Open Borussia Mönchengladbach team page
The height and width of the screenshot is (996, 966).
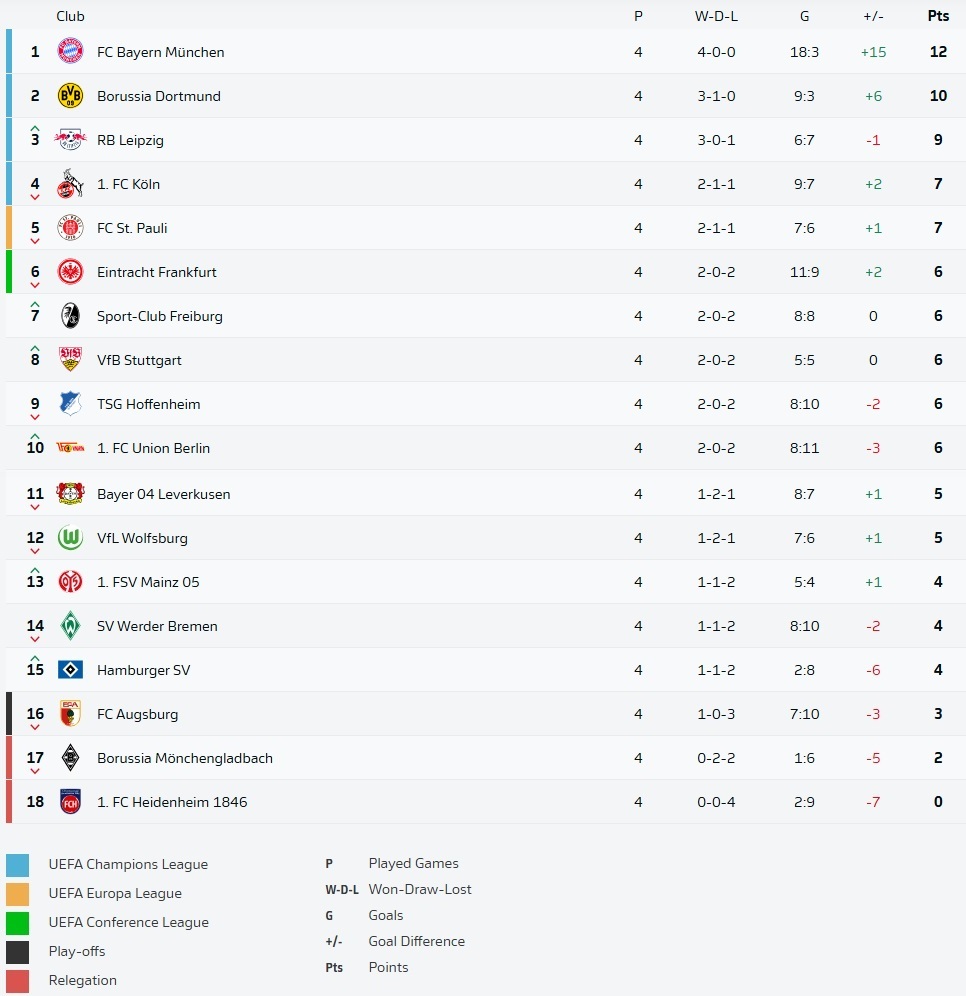point(184,758)
